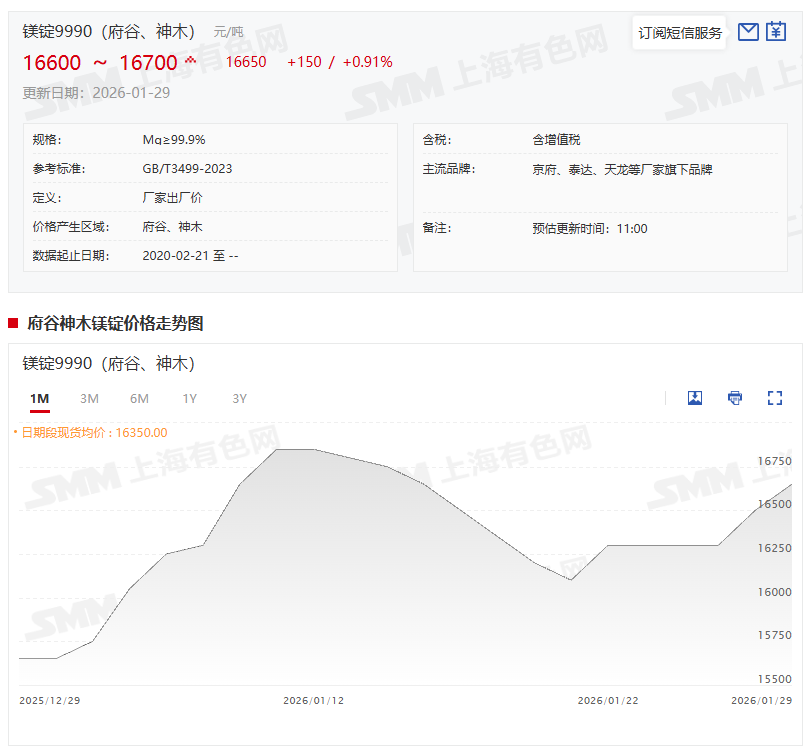Toggle the 日期段现货均价 legend marker
This screenshot has width=805, height=750.
tap(15, 433)
